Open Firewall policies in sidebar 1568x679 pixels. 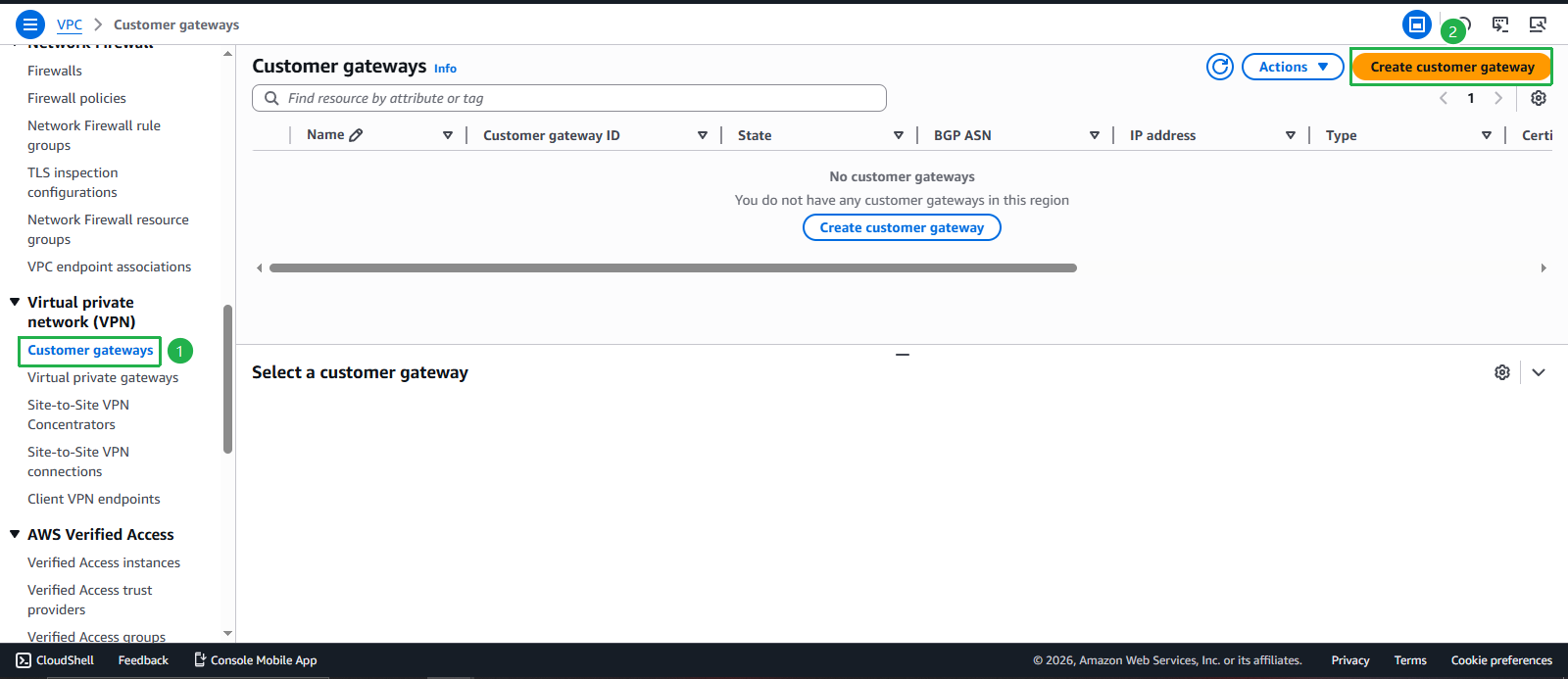pyautogui.click(x=76, y=98)
